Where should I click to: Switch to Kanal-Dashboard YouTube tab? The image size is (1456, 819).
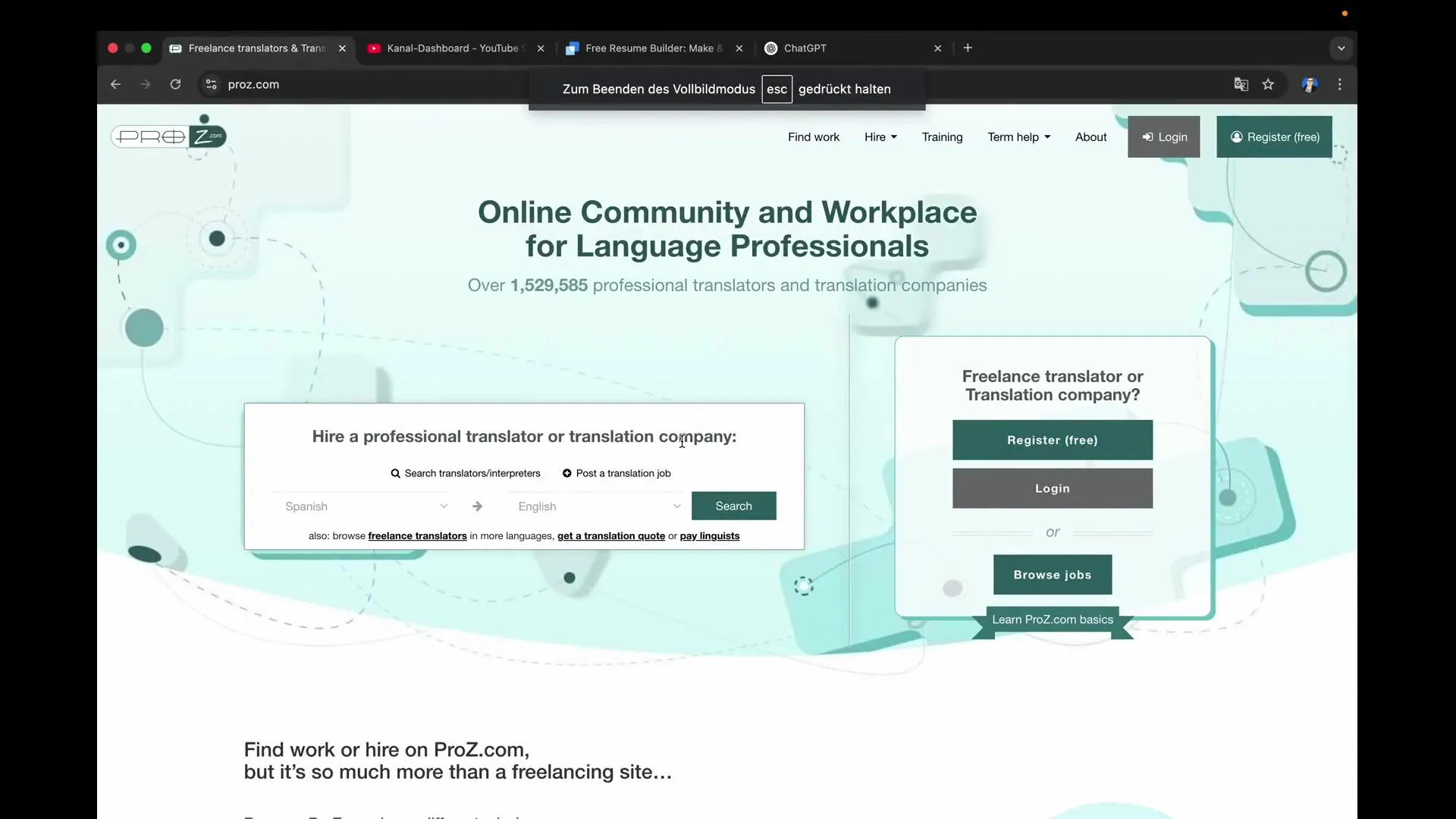click(x=452, y=48)
